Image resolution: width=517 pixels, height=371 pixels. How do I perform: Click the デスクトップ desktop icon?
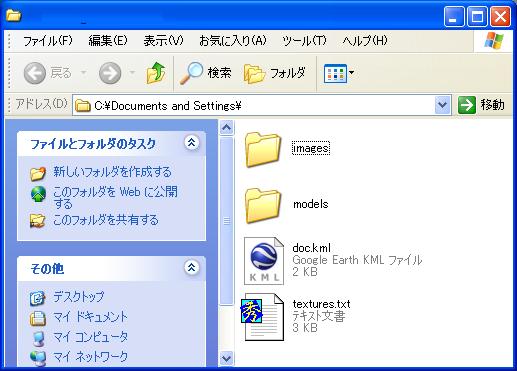[x=37, y=298]
